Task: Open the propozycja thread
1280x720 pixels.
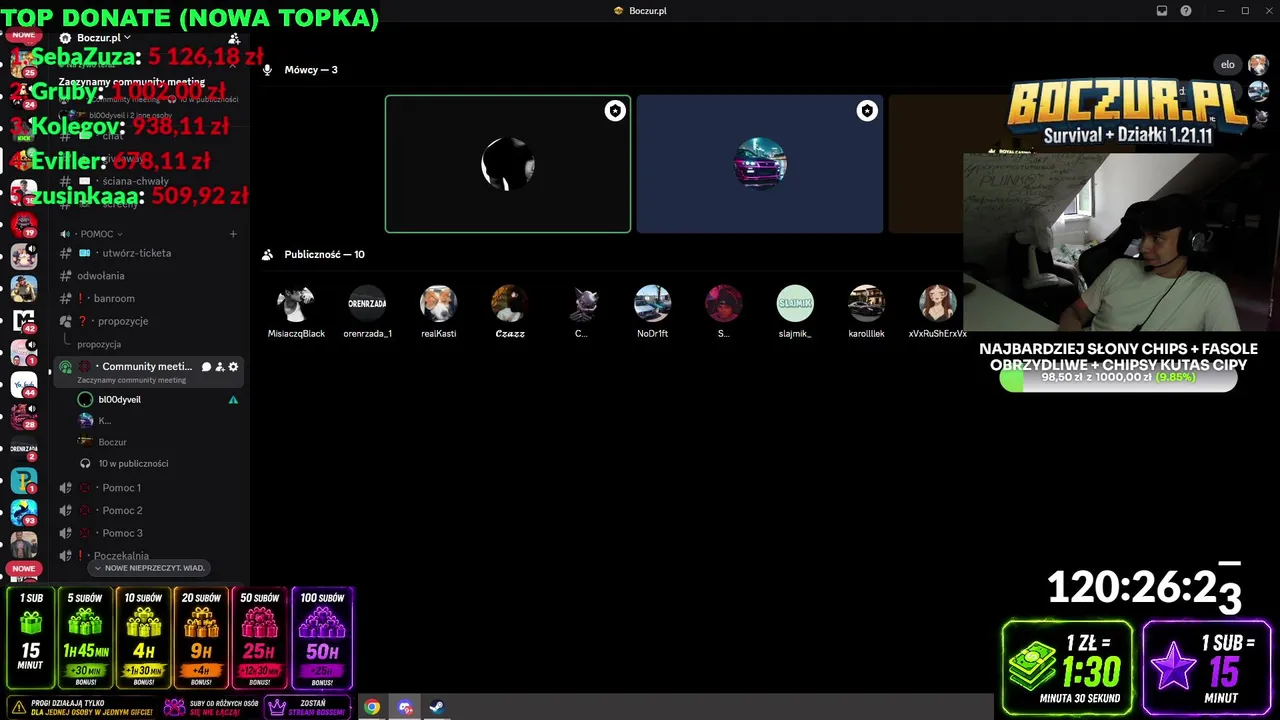Action: (99, 344)
